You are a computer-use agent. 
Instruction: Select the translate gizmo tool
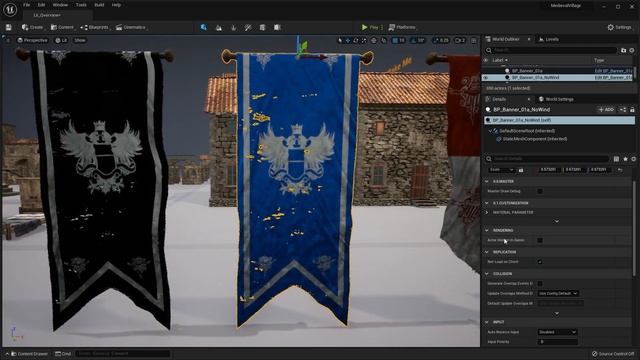click(348, 40)
